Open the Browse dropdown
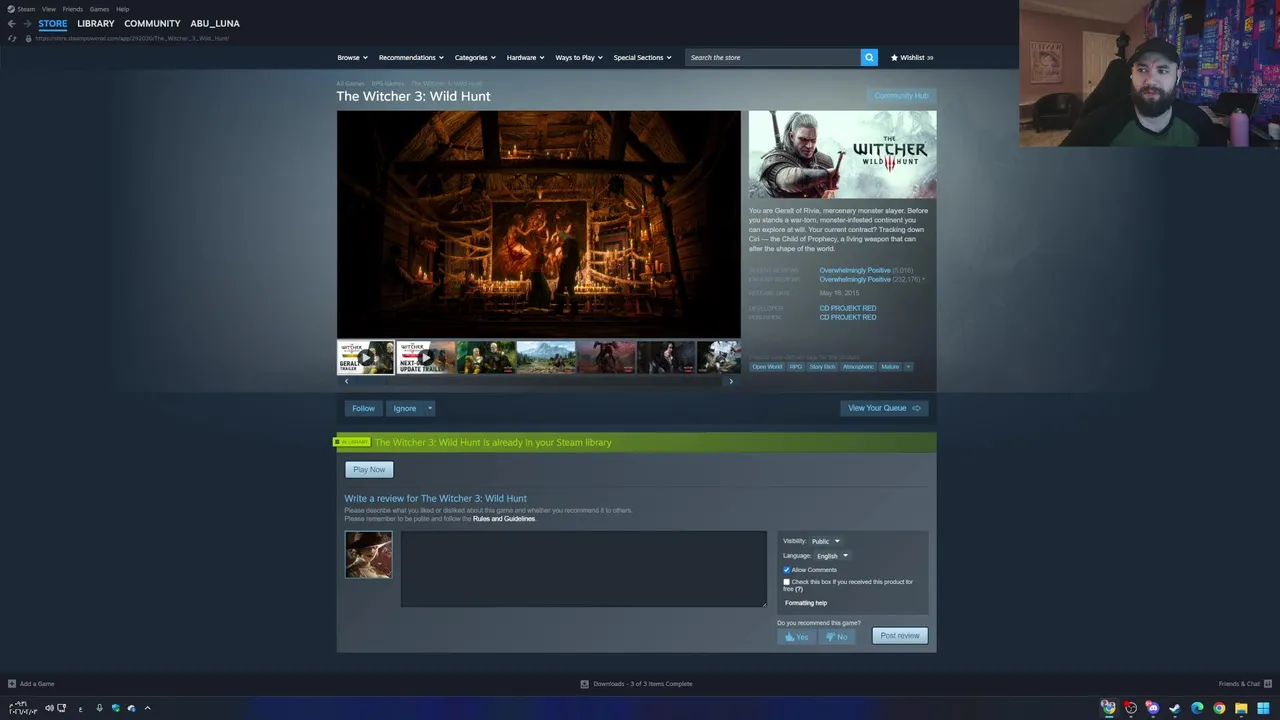The height and width of the screenshot is (720, 1280). (352, 57)
